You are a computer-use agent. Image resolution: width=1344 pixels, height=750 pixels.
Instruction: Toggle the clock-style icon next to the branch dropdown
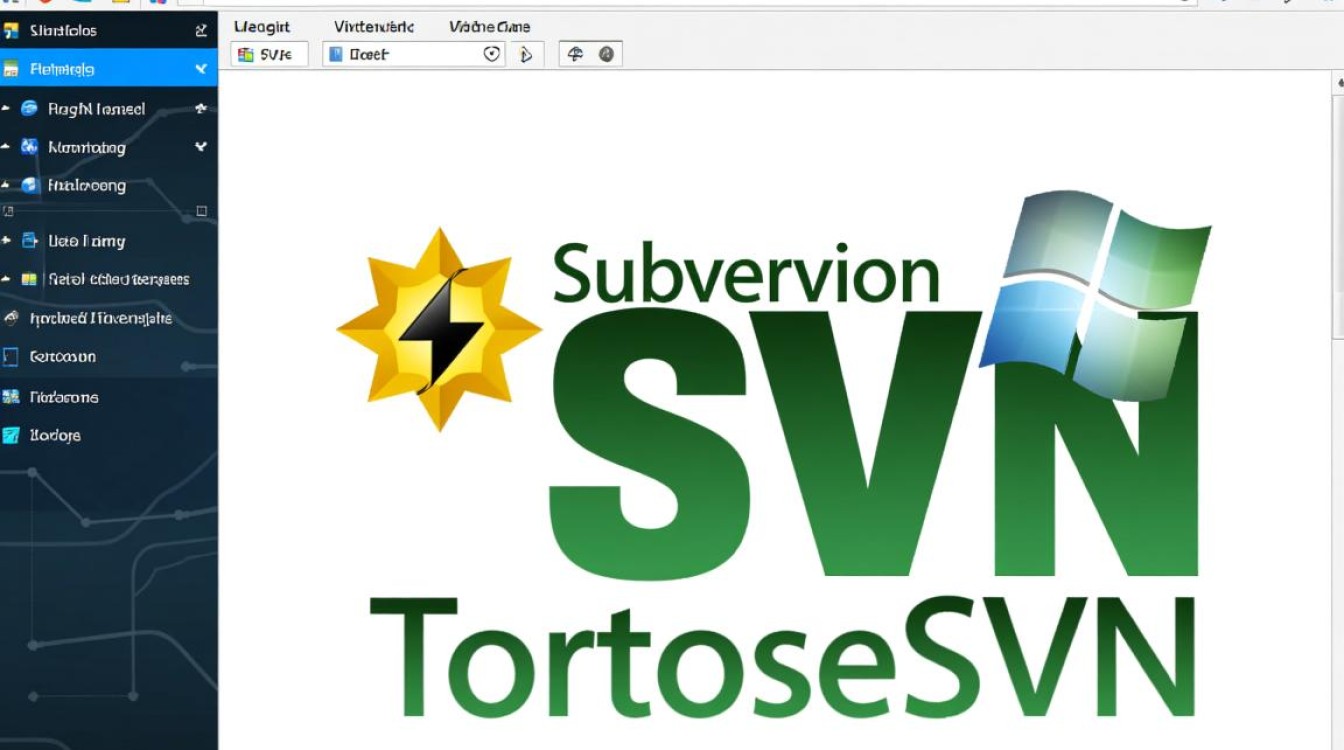490,54
